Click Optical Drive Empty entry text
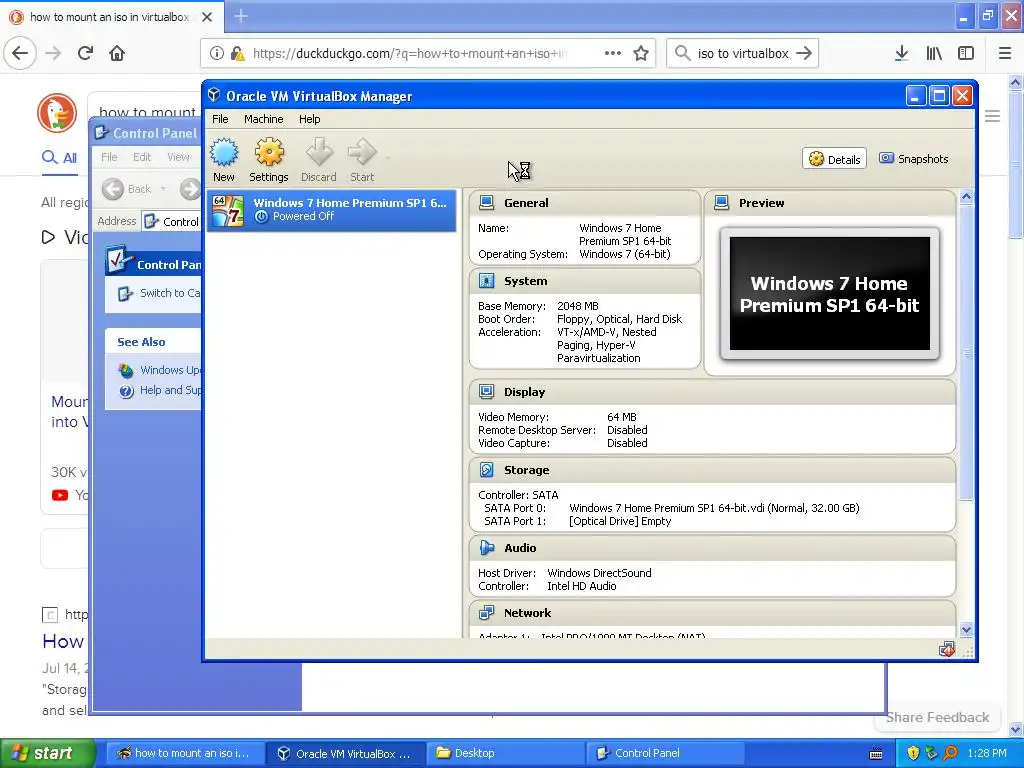Viewport: 1024px width, 768px height. tap(620, 521)
